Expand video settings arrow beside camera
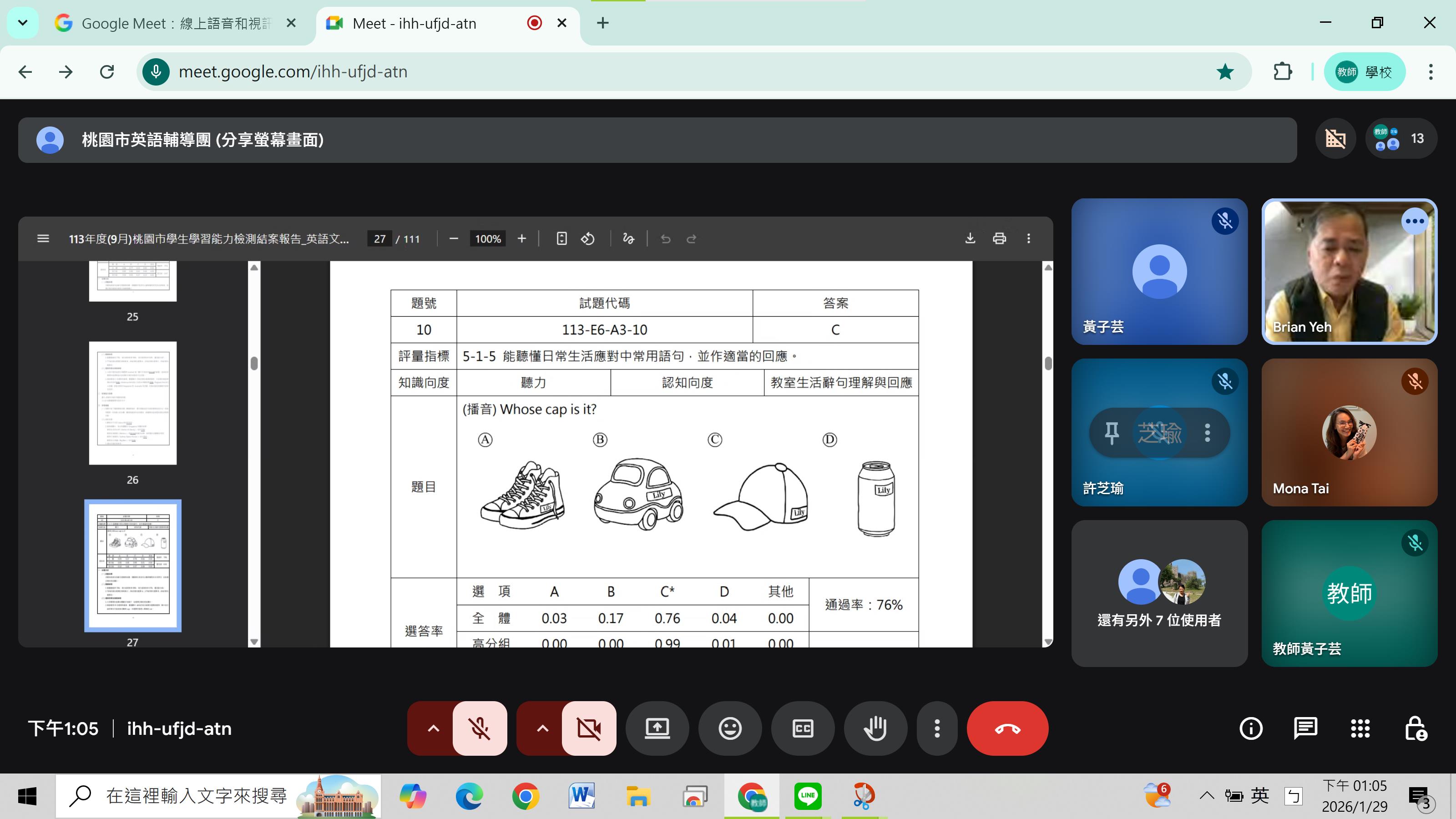1456x819 pixels. tap(542, 728)
